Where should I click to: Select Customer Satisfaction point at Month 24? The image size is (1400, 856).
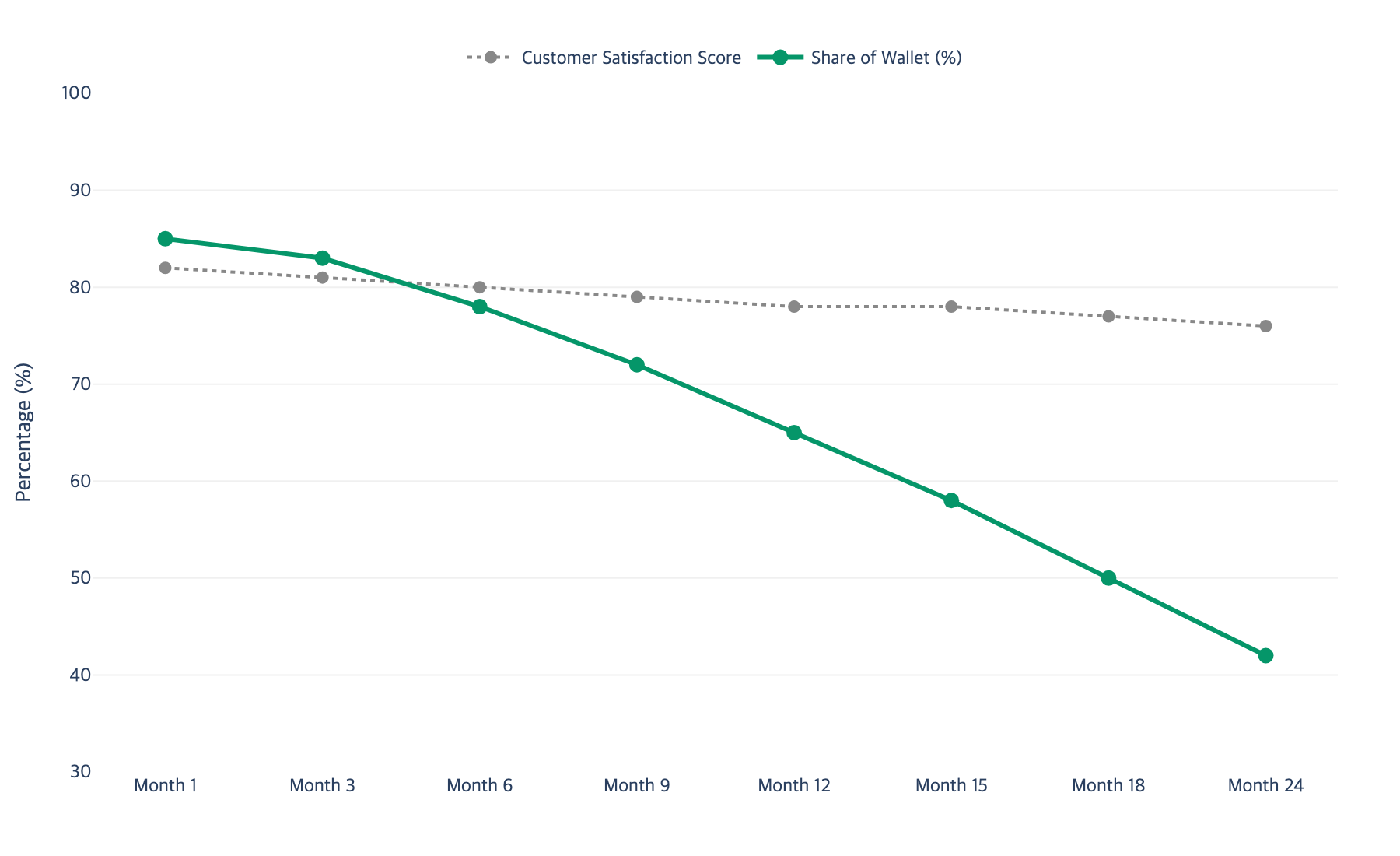pyautogui.click(x=1265, y=326)
